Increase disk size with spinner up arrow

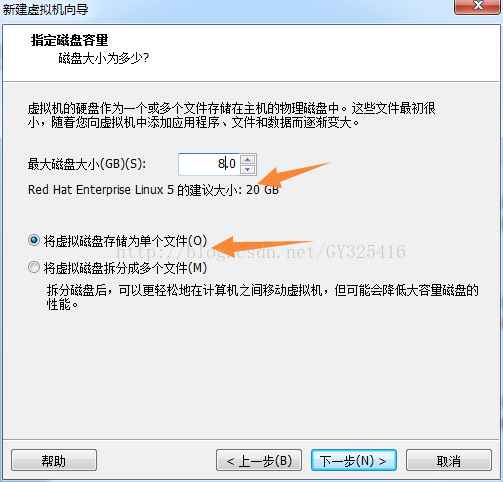[x=248, y=160]
